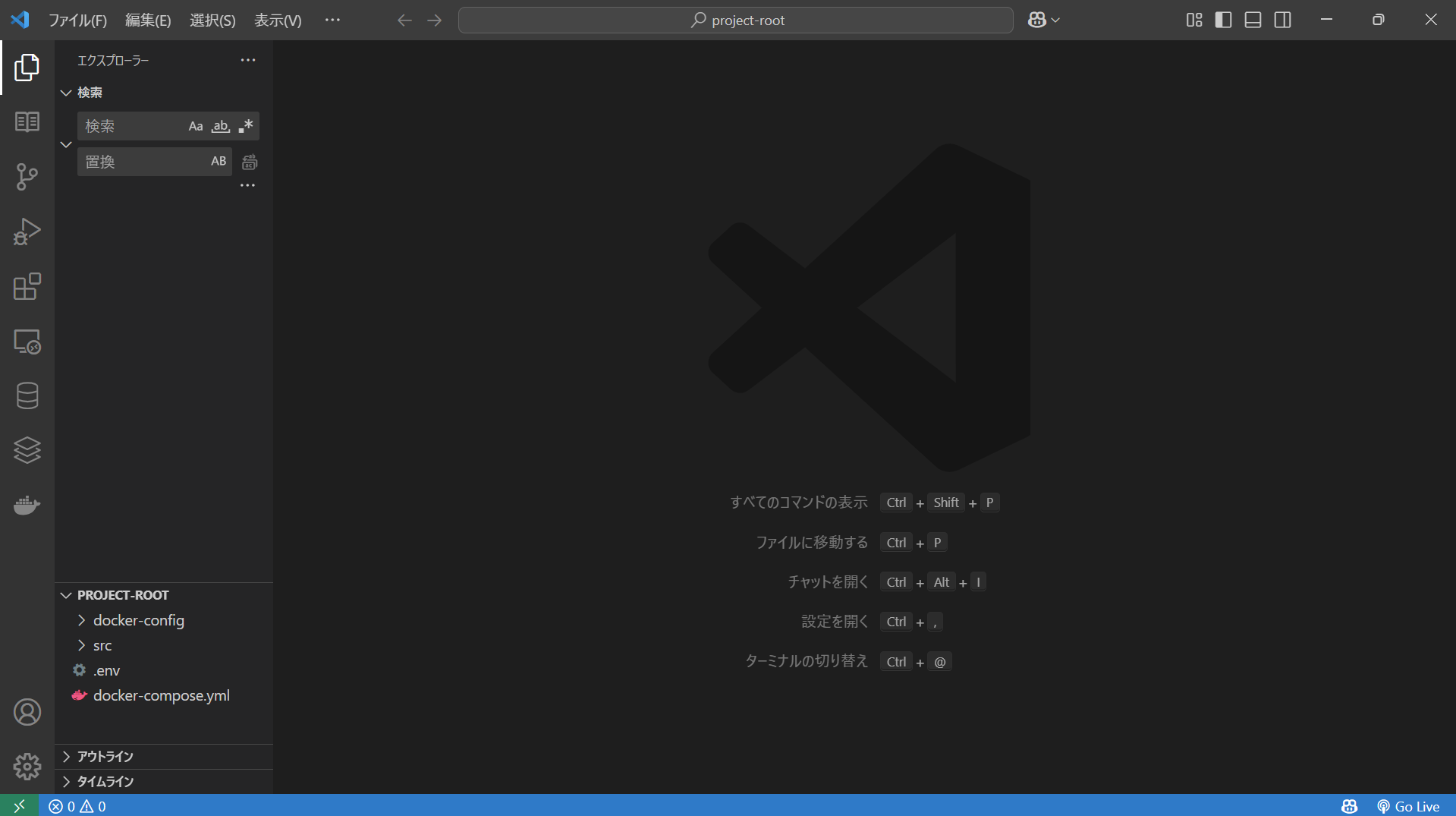Click the remote window indicator in status bar

pos(20,806)
